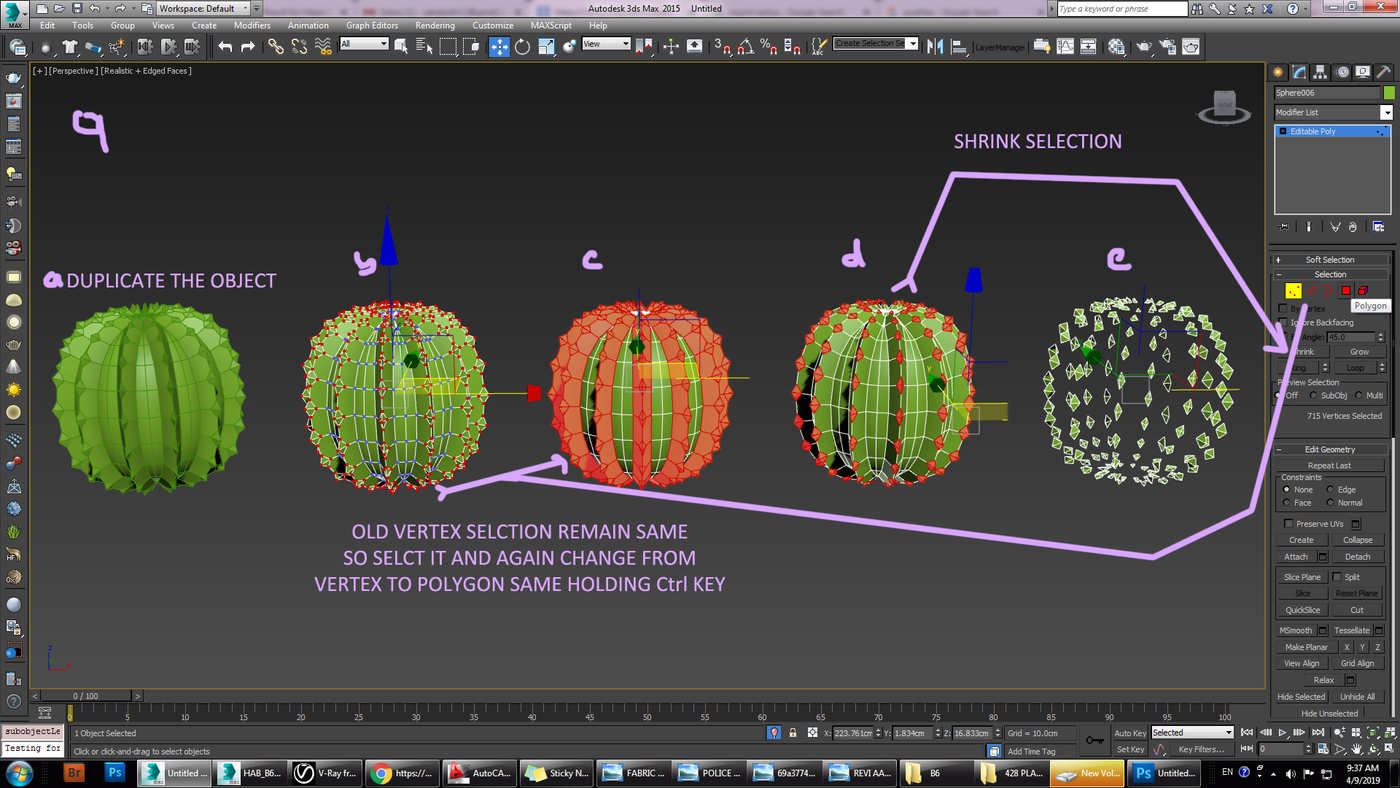Screen dimensions: 1400x788
Task: Open the selection filter All dropdown
Action: pyautogui.click(x=364, y=44)
